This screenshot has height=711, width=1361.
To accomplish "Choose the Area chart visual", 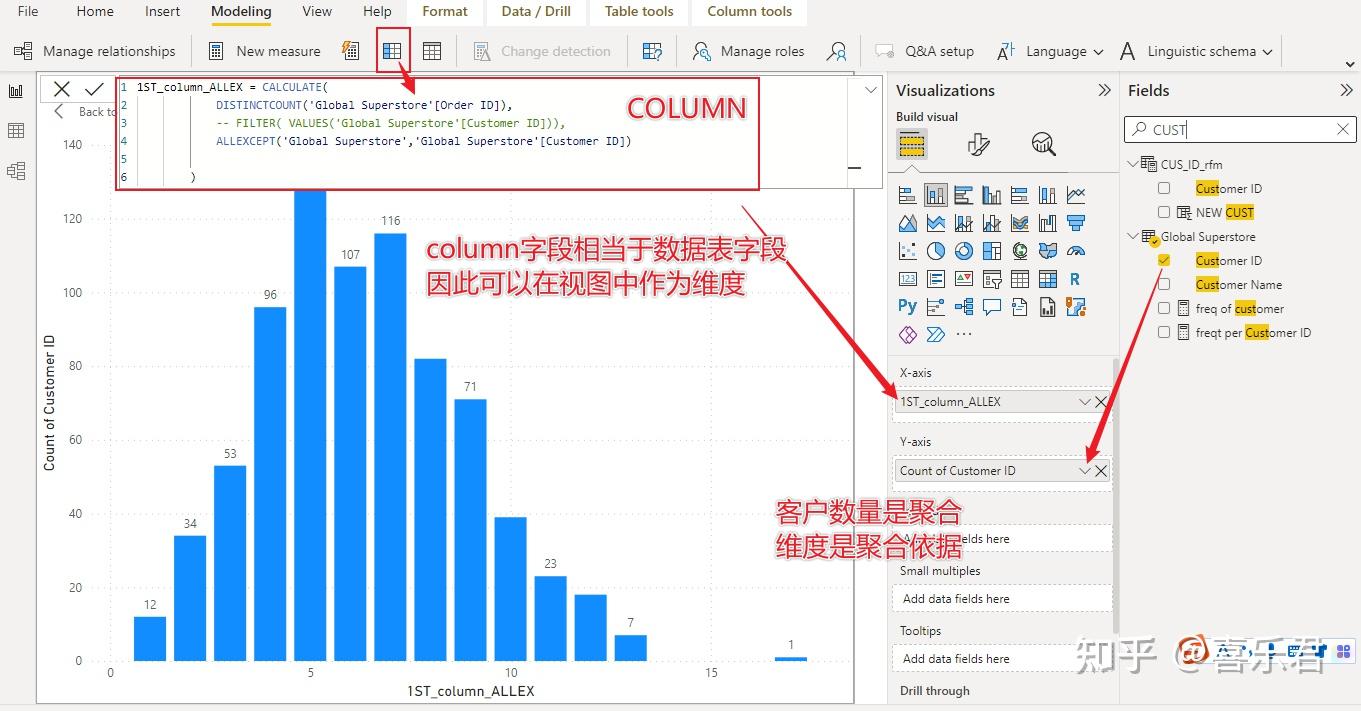I will coord(908,223).
